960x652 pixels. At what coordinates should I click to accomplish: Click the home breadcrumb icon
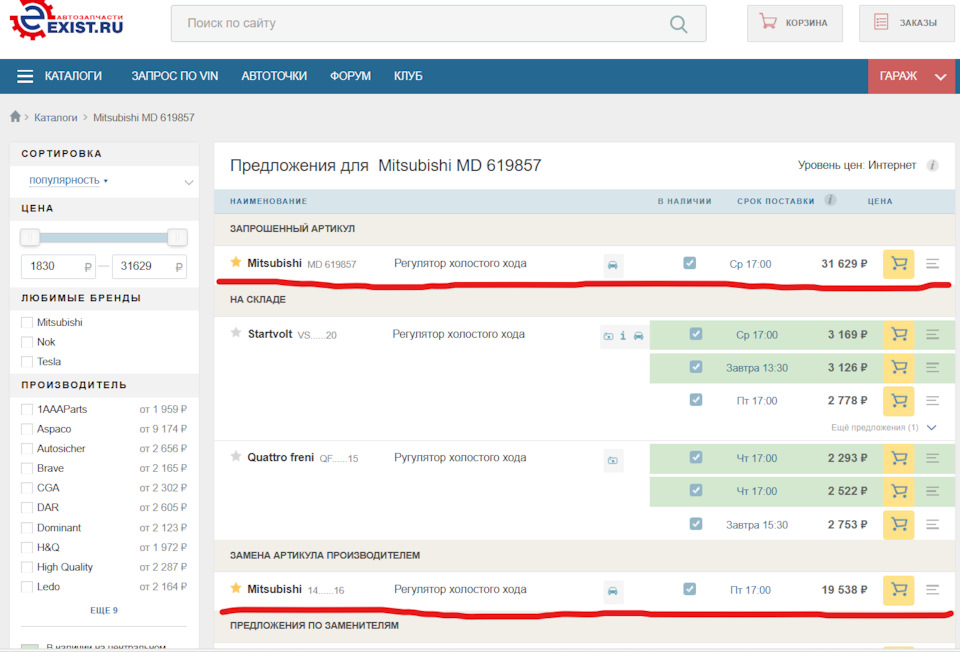(x=15, y=116)
